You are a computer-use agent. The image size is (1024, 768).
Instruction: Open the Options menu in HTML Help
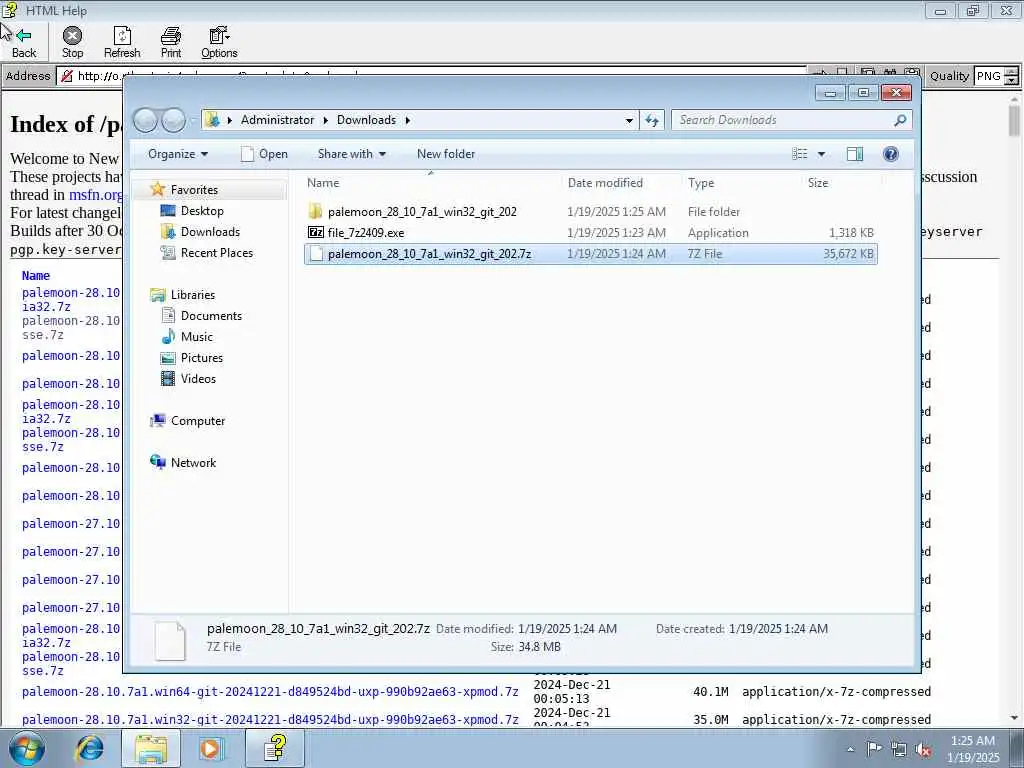[x=219, y=42]
